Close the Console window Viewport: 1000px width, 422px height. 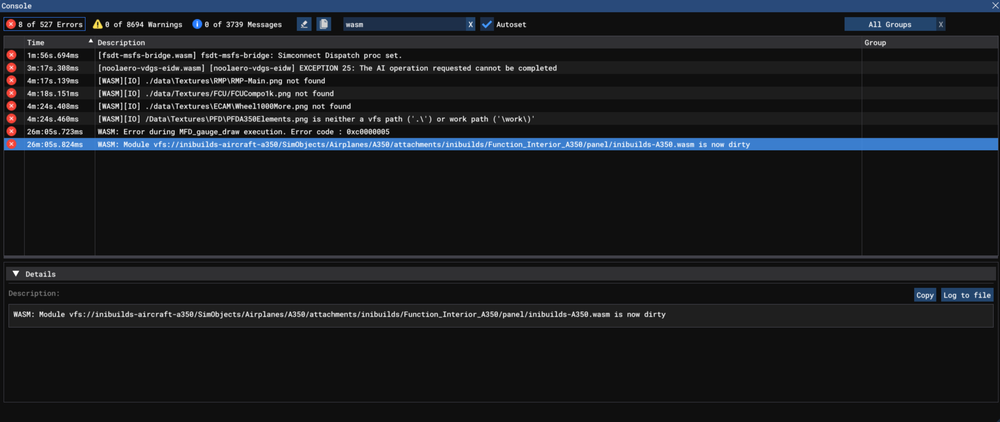coord(995,6)
